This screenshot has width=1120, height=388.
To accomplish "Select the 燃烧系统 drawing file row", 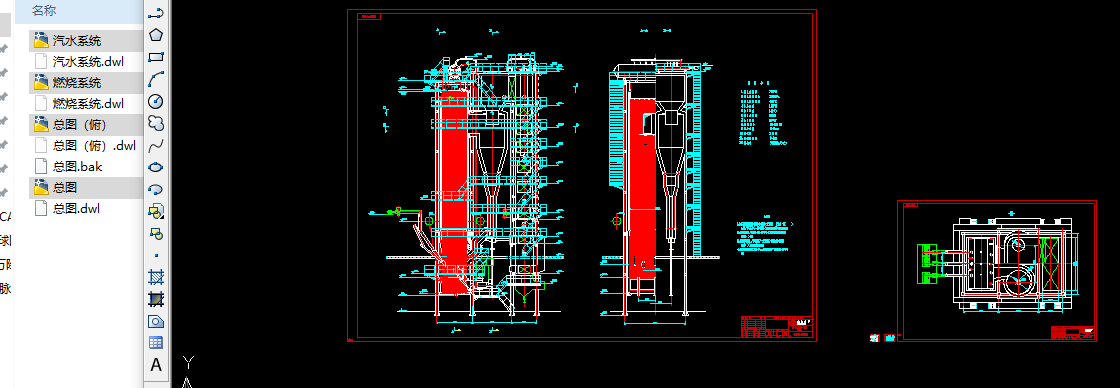I will [86, 83].
